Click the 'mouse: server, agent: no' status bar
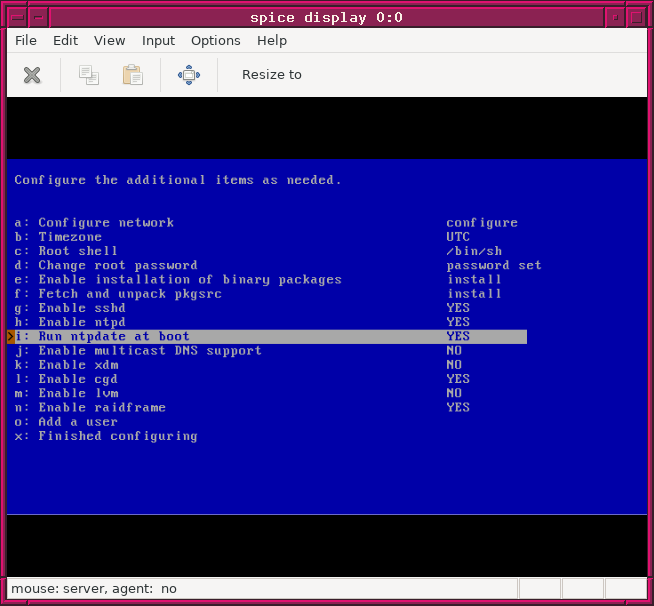654x606 pixels. click(x=94, y=590)
